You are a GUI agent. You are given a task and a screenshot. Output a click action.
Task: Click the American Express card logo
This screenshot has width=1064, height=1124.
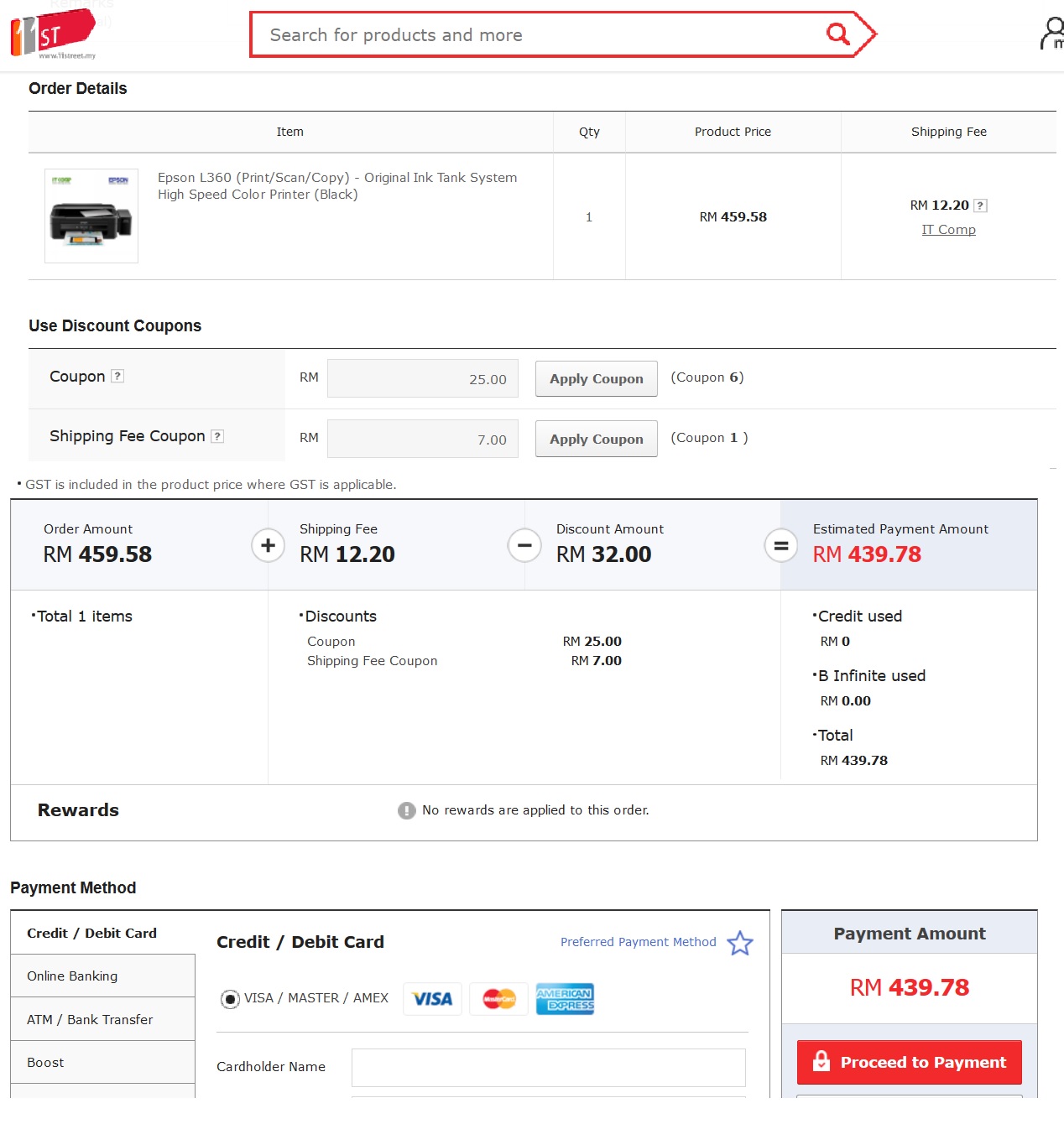coord(565,999)
